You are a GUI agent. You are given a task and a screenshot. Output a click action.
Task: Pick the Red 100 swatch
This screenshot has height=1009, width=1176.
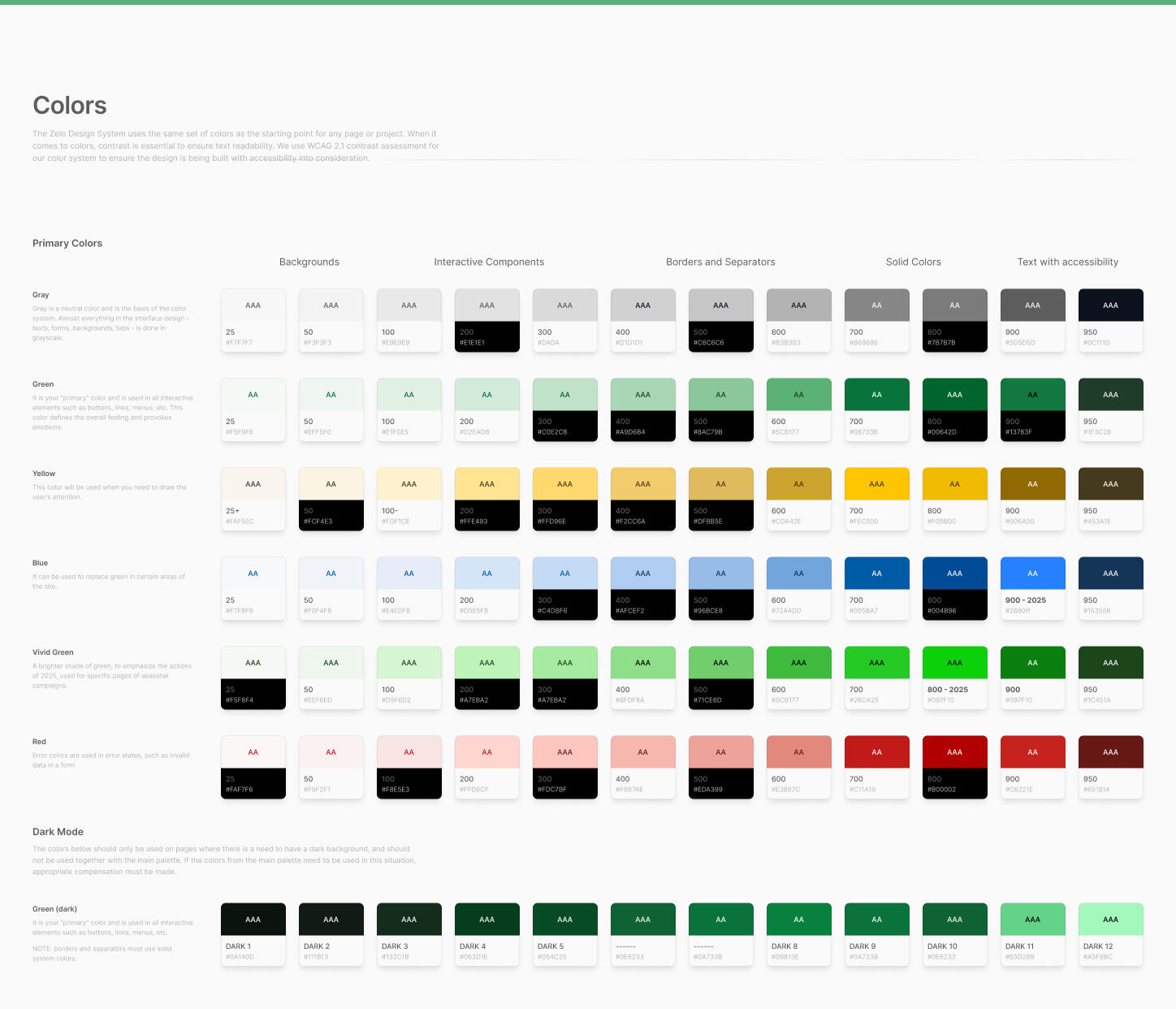click(x=409, y=767)
